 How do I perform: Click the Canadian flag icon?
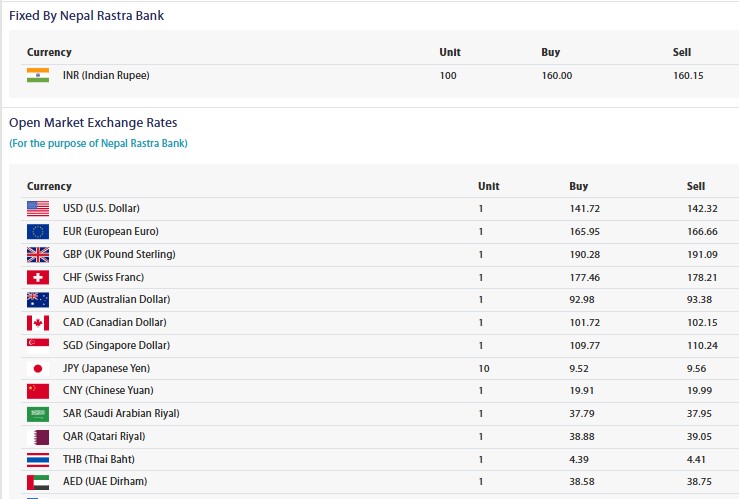tap(38, 322)
